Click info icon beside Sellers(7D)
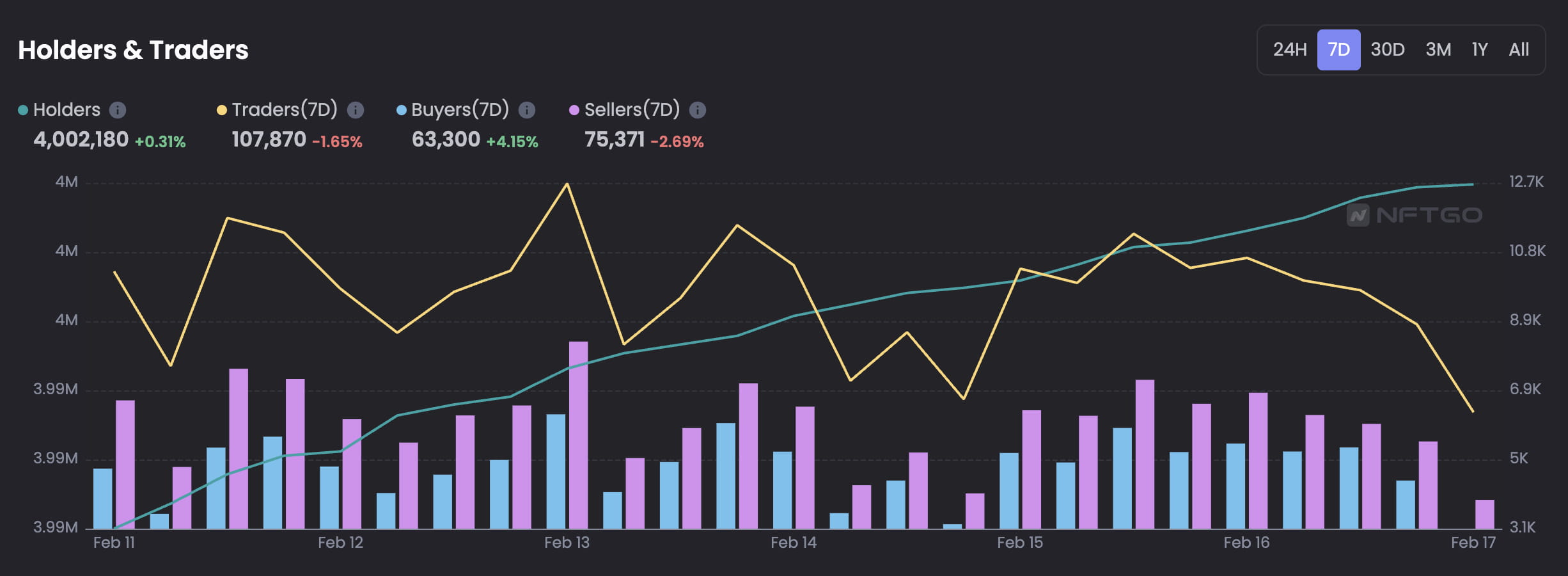The width and height of the screenshot is (1568, 576). [x=698, y=110]
